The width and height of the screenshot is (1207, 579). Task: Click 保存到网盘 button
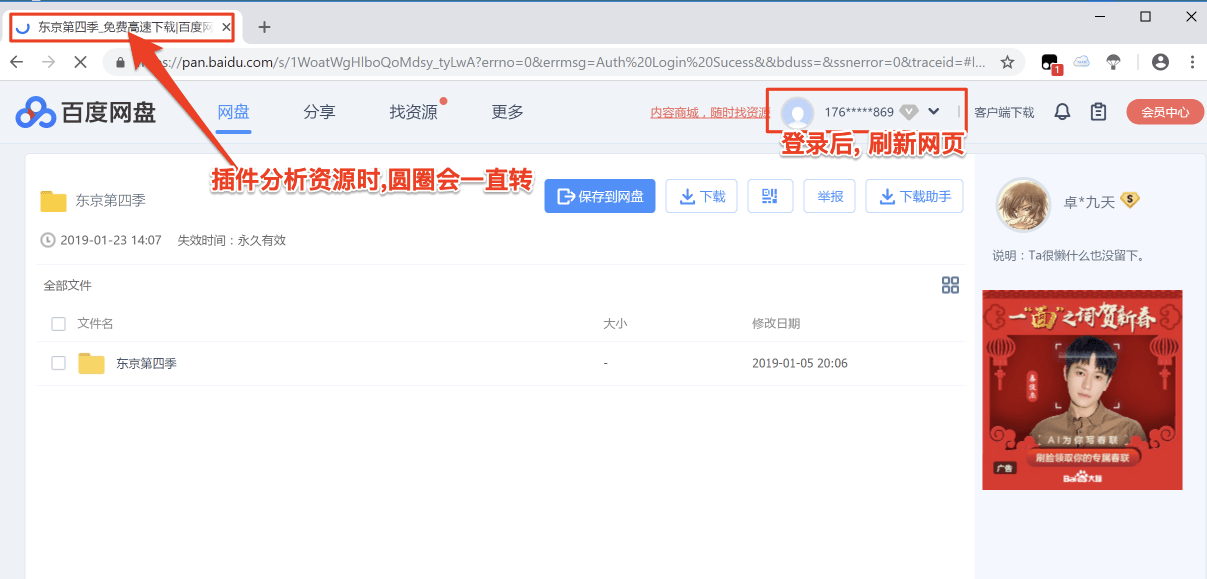pos(600,196)
